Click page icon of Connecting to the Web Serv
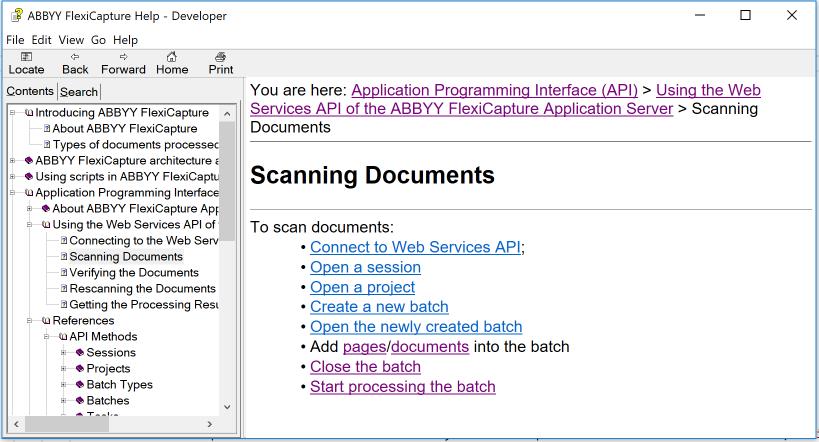 point(64,240)
